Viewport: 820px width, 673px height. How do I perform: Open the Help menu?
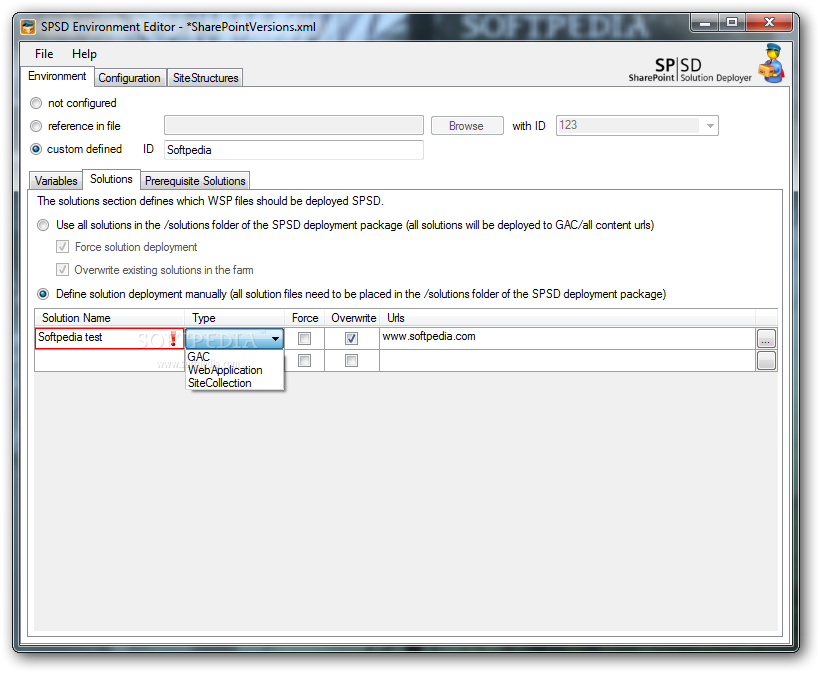point(84,54)
